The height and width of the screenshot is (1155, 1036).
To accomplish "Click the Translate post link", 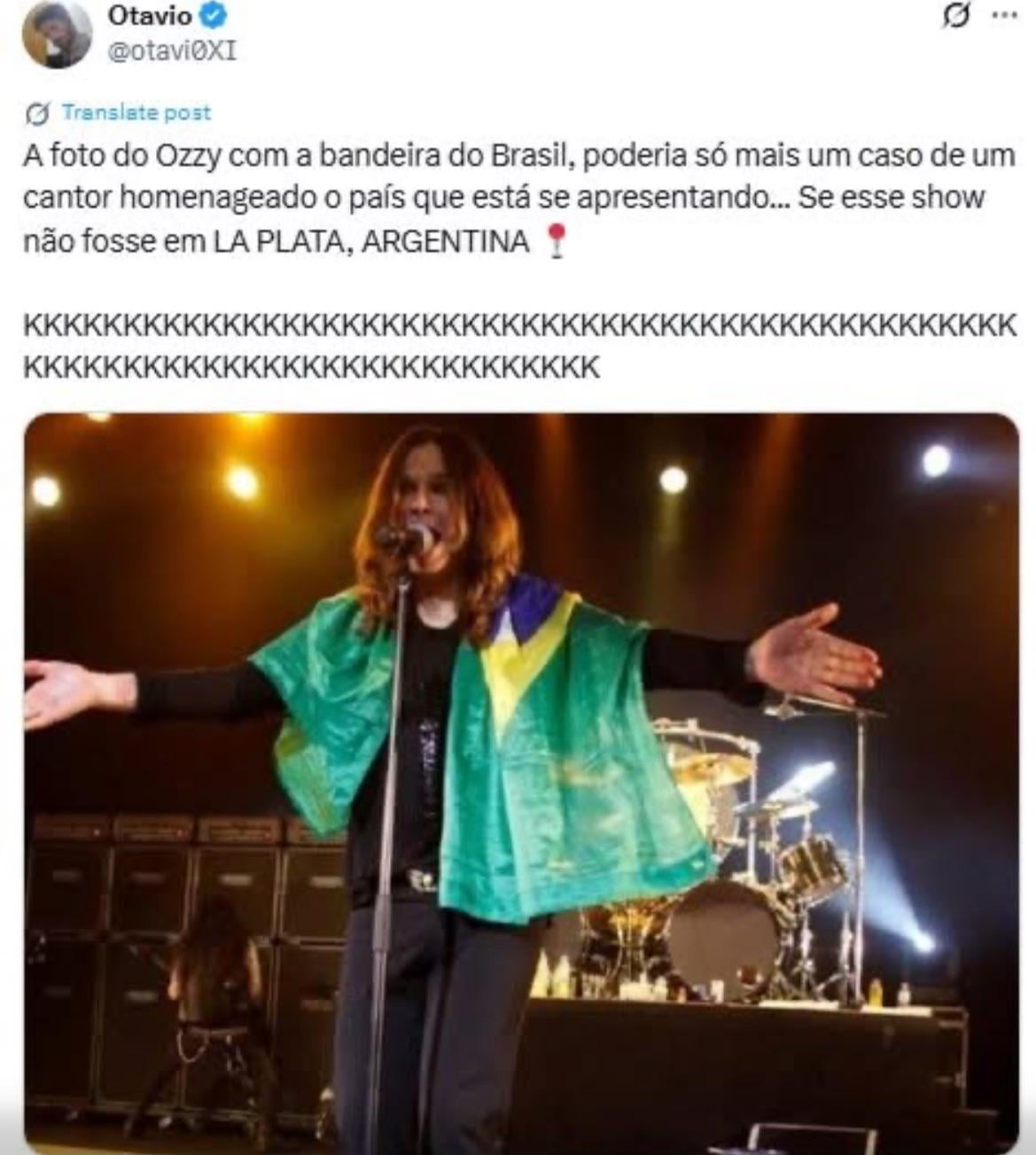I will point(136,113).
